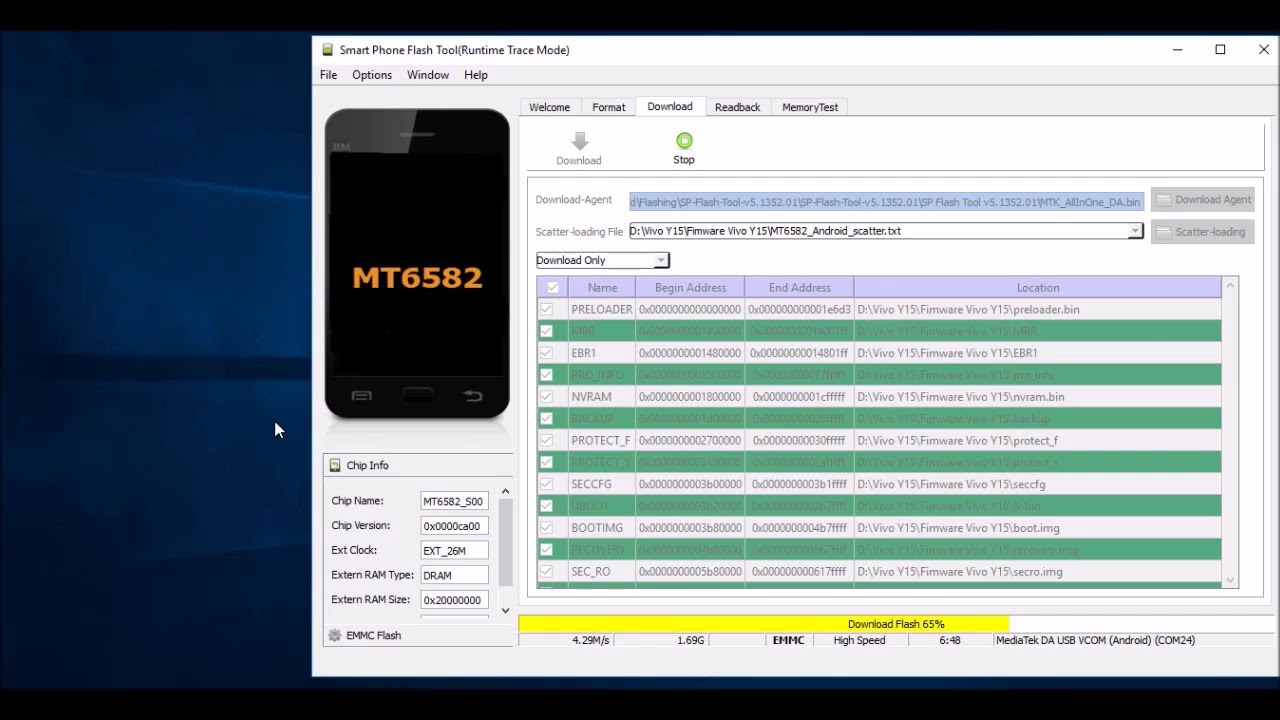The width and height of the screenshot is (1280, 720).
Task: Click the 4.29M/s transfer speed status
Action: point(590,640)
